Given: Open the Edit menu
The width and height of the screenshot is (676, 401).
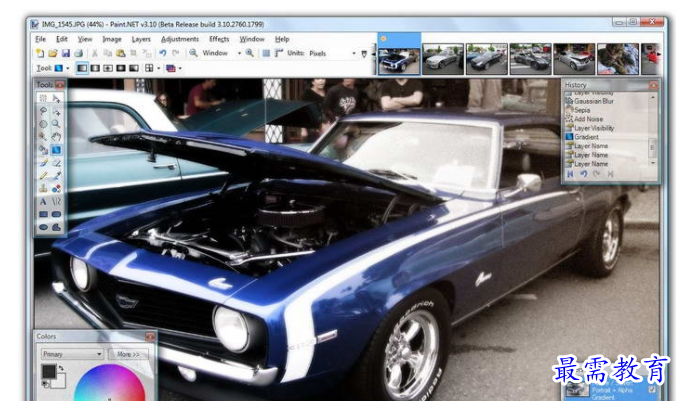Looking at the screenshot, I should coord(62,39).
